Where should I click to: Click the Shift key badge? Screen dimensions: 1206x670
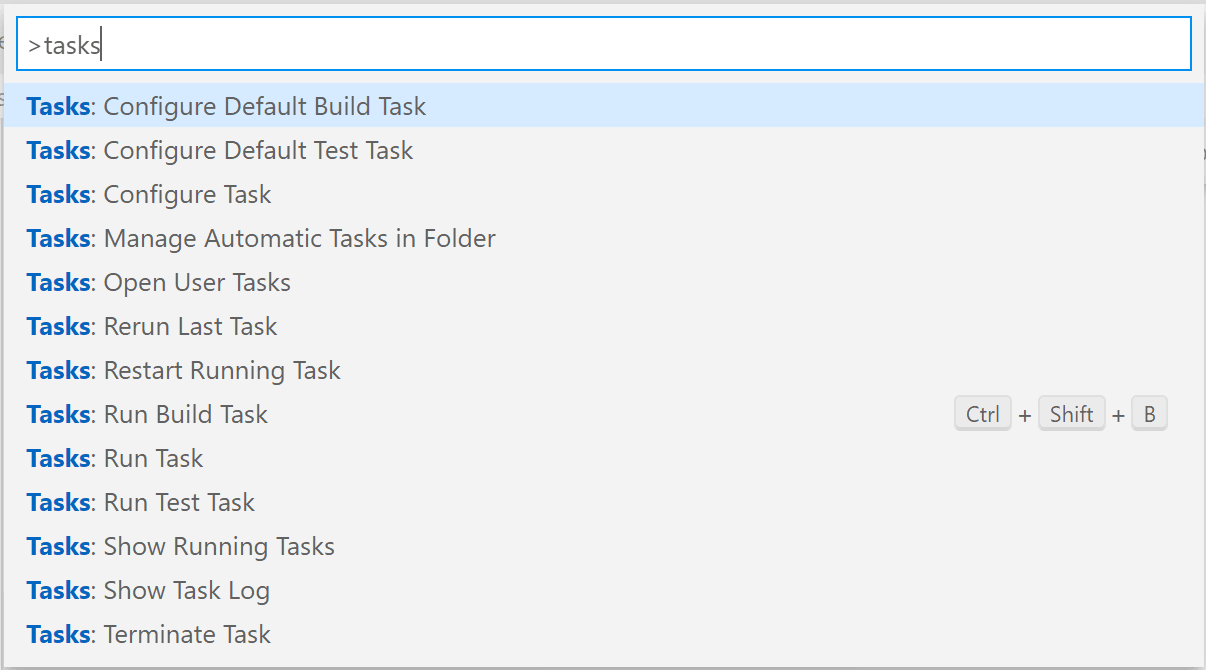1071,413
